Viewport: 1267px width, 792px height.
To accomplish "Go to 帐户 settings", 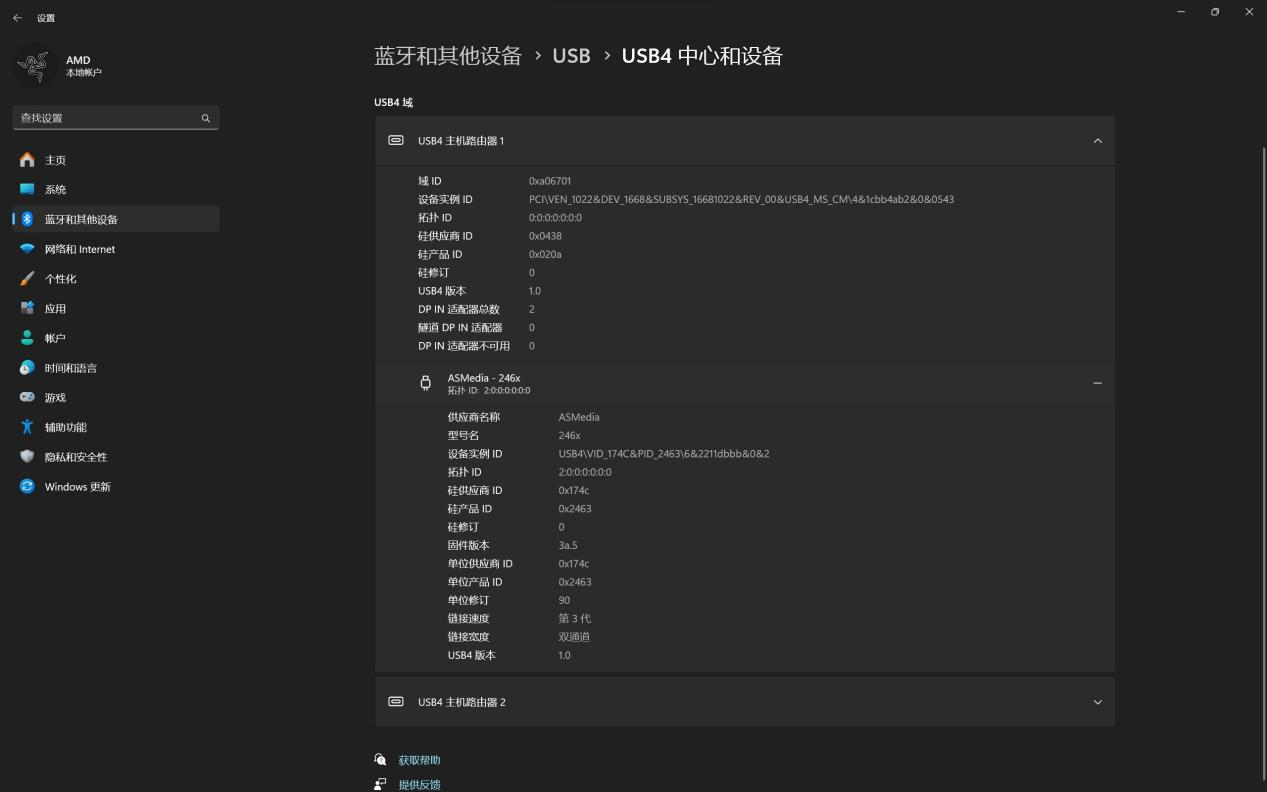I will pyautogui.click(x=55, y=338).
